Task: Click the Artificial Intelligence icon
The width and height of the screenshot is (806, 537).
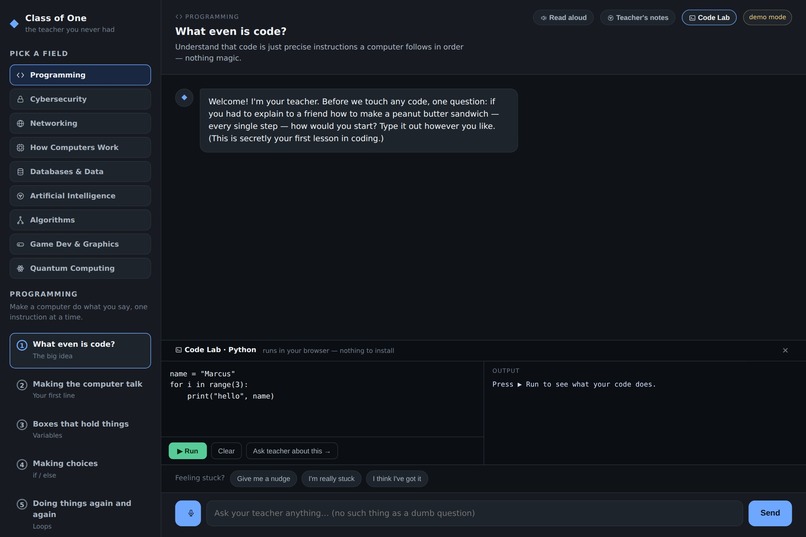Action: [21, 196]
